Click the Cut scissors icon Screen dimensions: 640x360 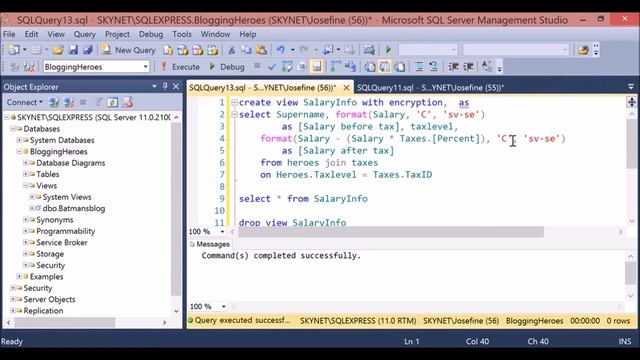(231, 50)
